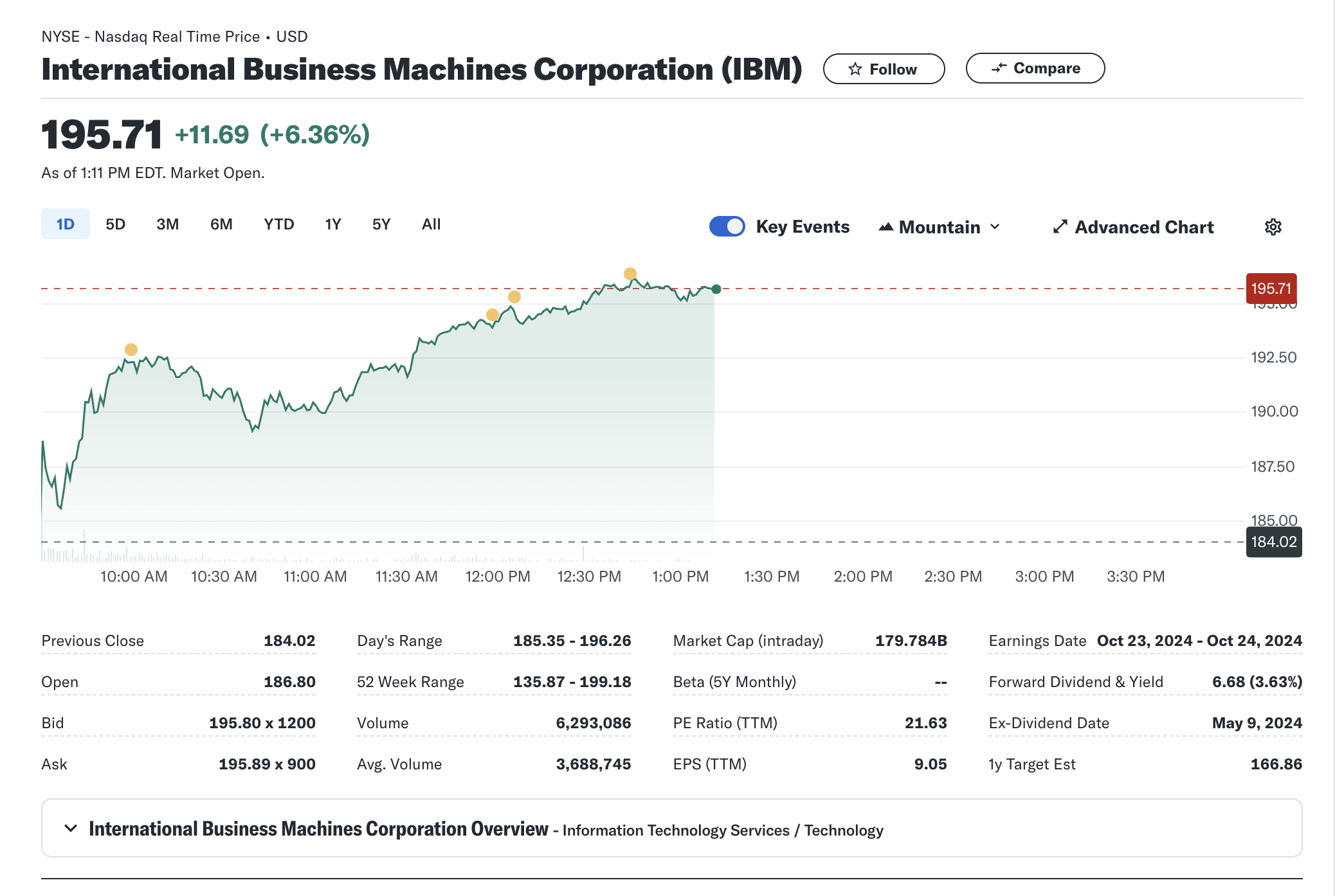Click the Avg. Volume value 3,688,745

pyautogui.click(x=594, y=764)
